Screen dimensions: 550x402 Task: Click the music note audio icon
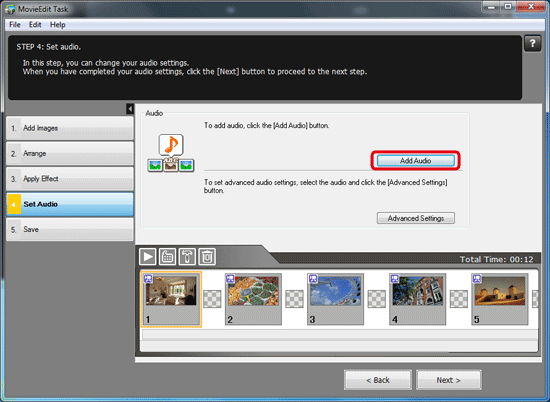pos(171,145)
